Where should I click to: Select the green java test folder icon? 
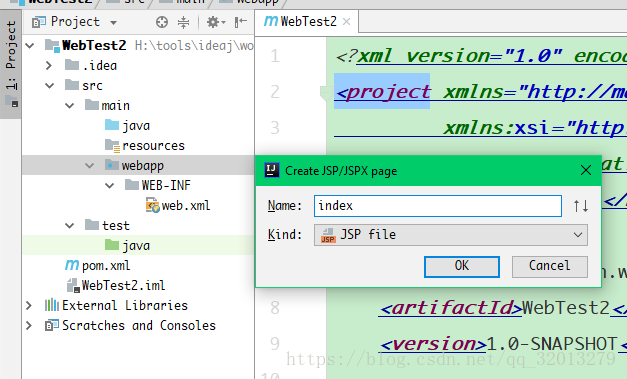click(x=112, y=245)
